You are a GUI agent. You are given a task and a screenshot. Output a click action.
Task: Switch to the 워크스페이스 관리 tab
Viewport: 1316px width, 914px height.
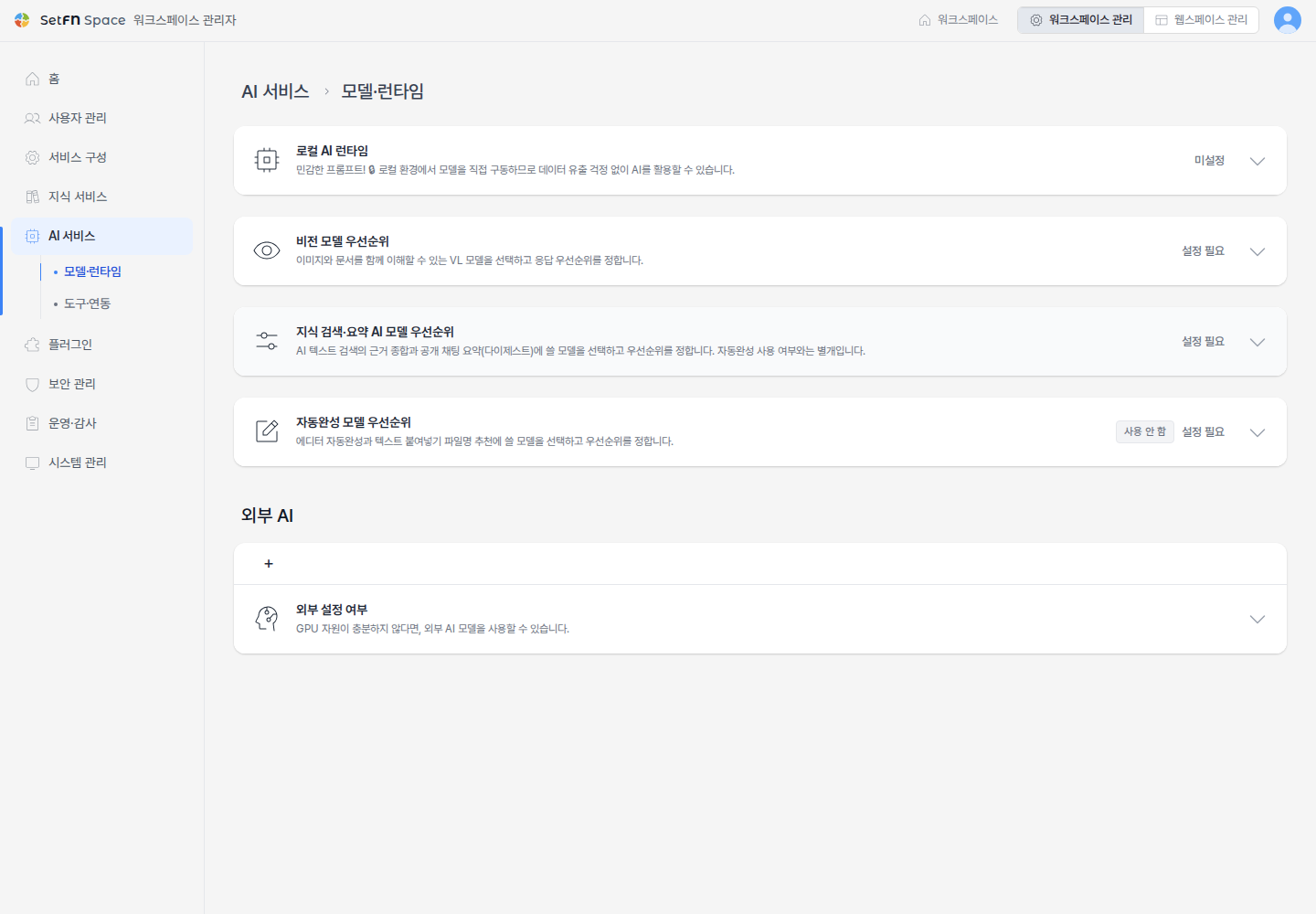[x=1081, y=20]
